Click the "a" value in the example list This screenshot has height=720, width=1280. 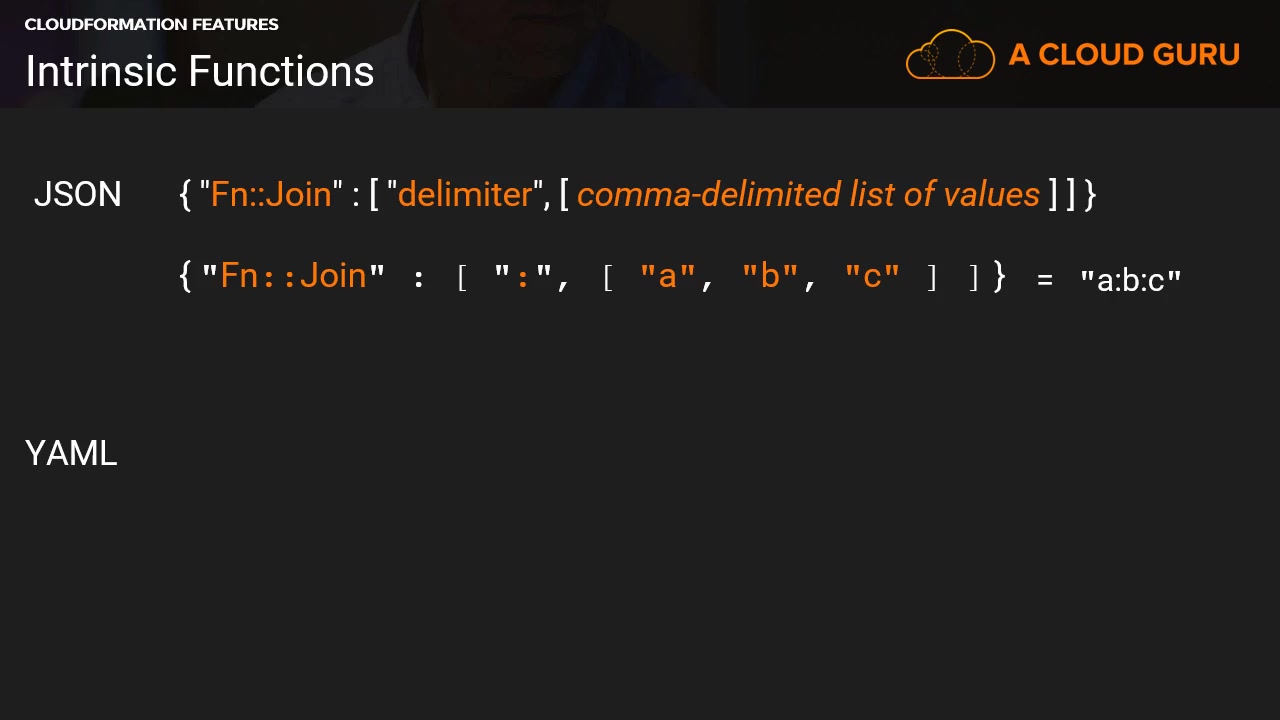tap(667, 276)
